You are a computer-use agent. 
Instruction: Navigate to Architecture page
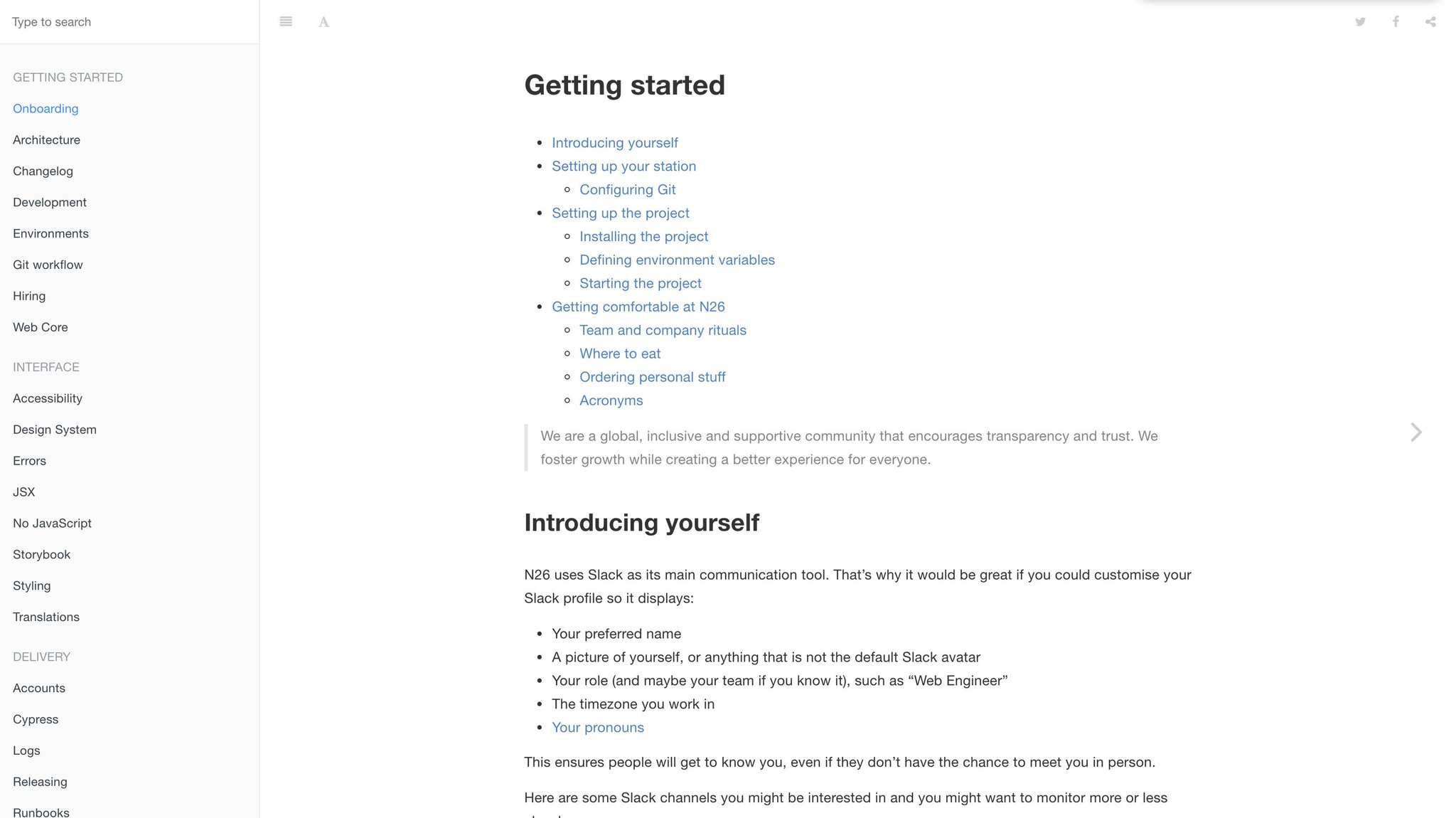click(x=46, y=139)
